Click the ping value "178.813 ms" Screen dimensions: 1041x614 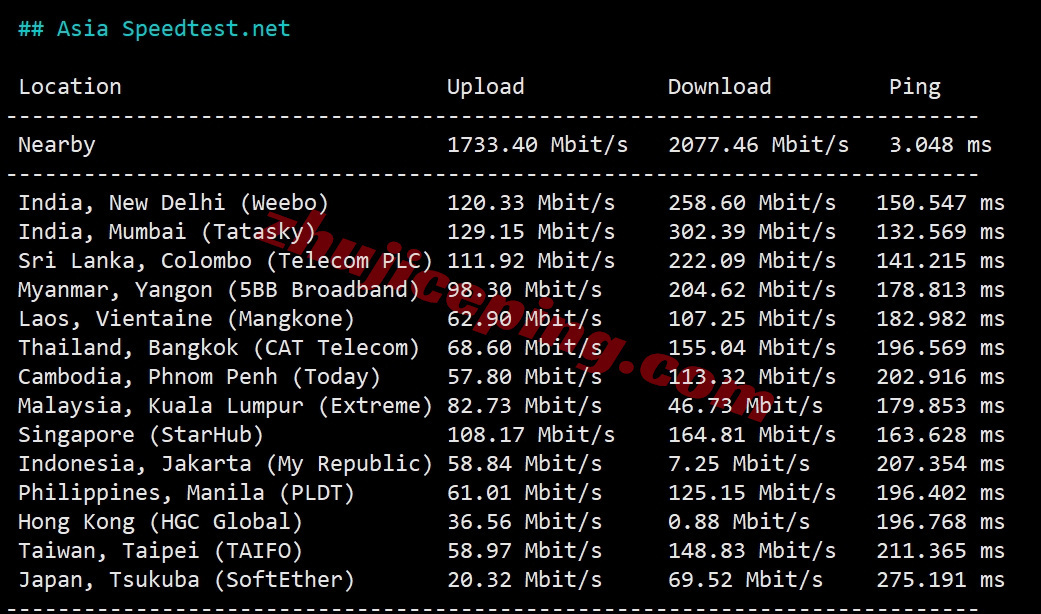coord(941,289)
